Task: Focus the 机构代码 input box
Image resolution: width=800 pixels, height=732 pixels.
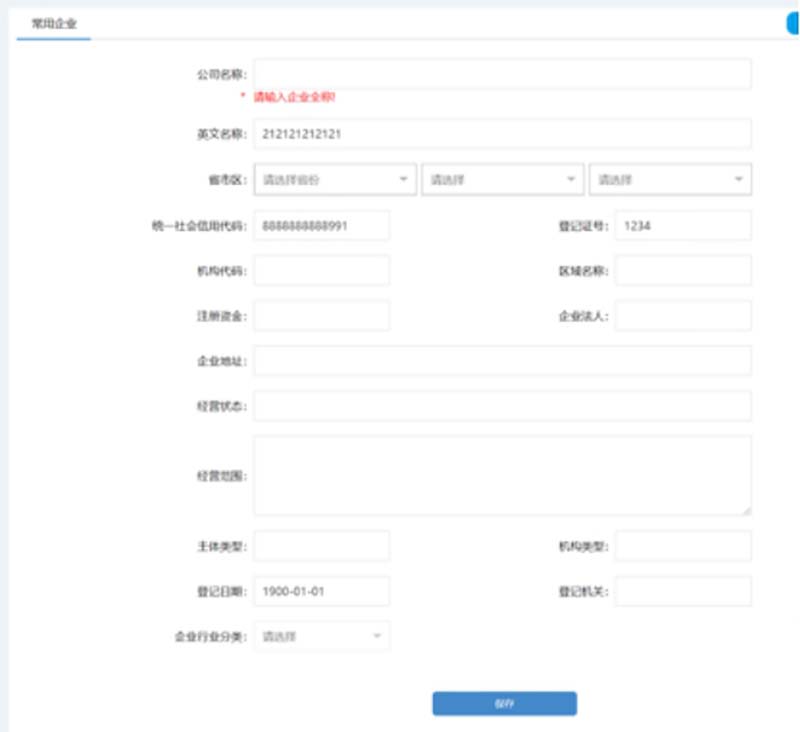Action: coord(322,270)
